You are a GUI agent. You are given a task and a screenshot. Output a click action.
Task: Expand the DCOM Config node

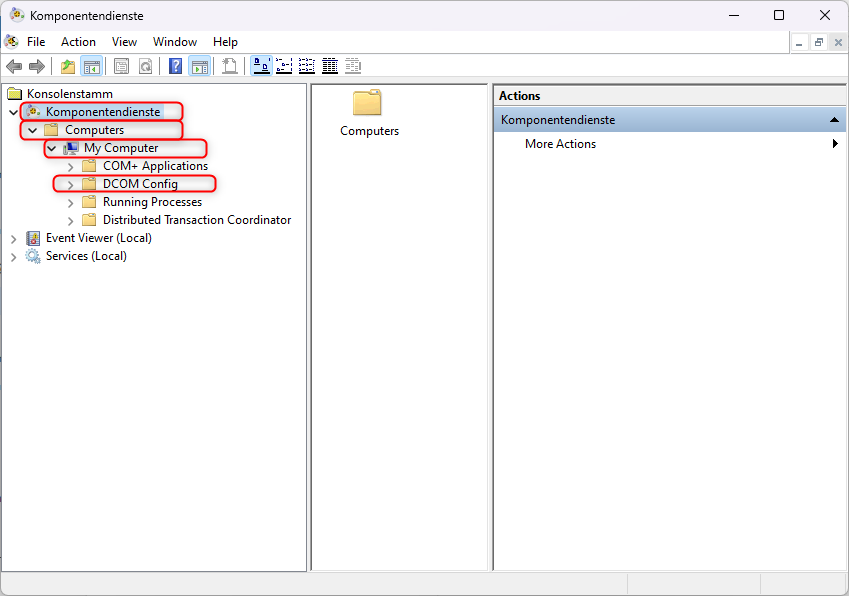click(68, 184)
